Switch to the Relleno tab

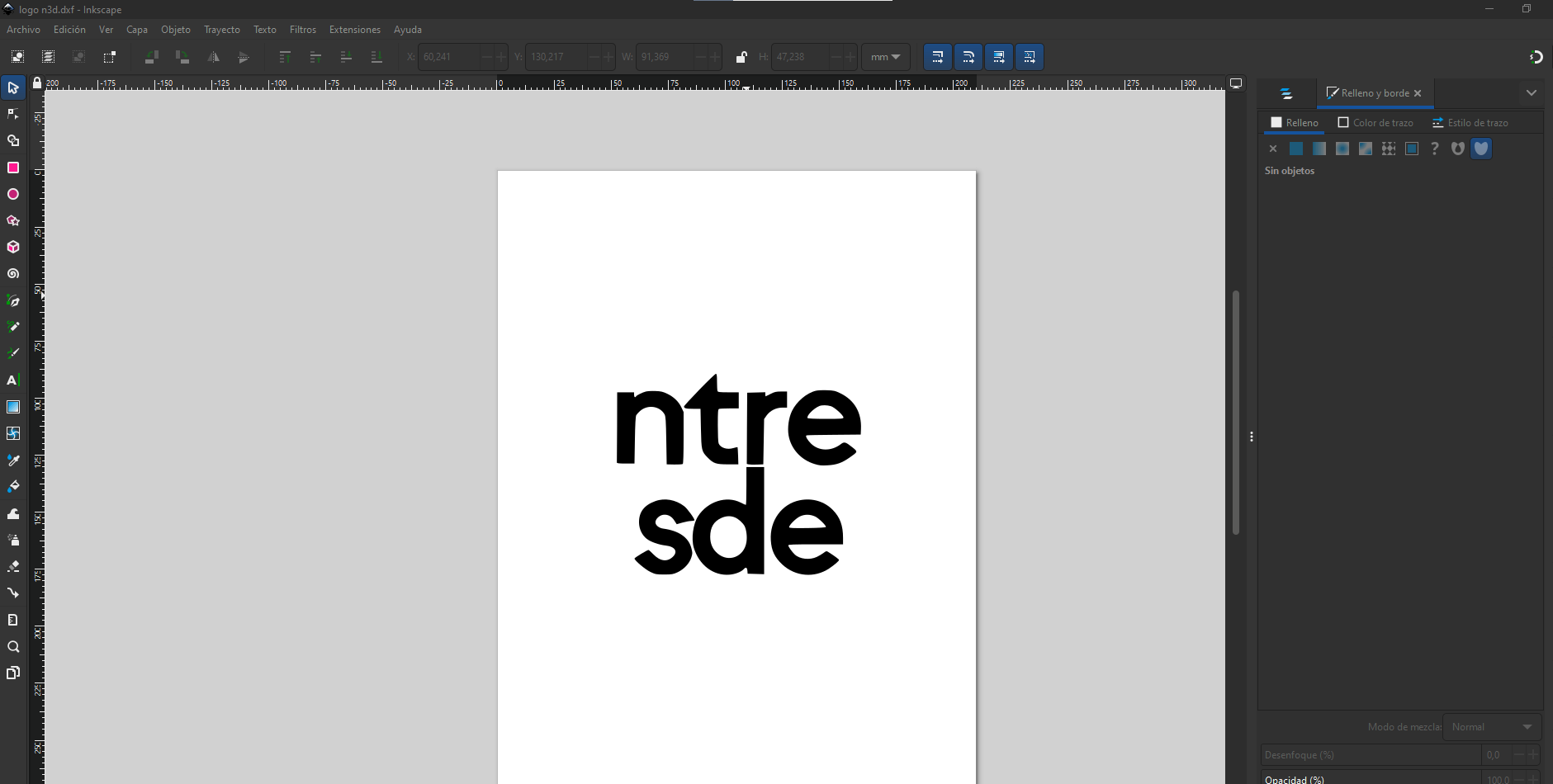(x=1295, y=122)
